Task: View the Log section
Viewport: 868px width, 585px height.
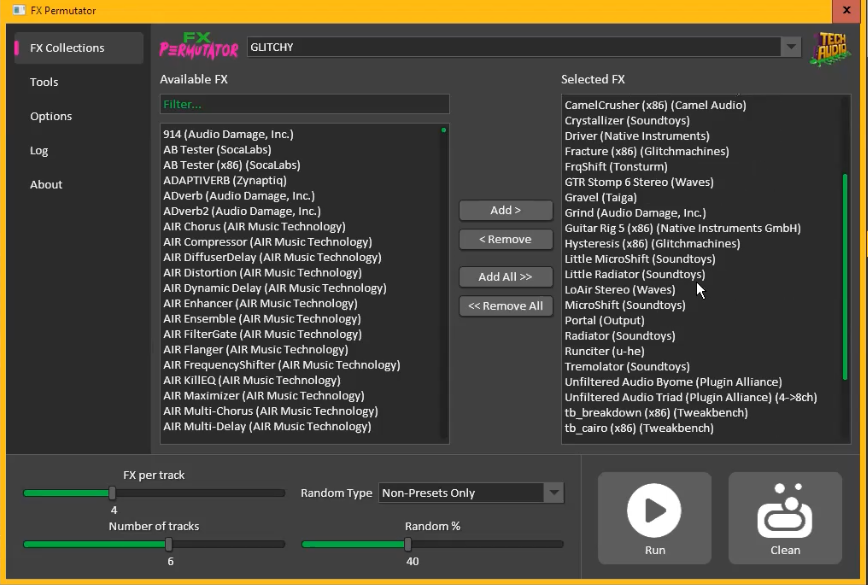Action: coord(39,150)
